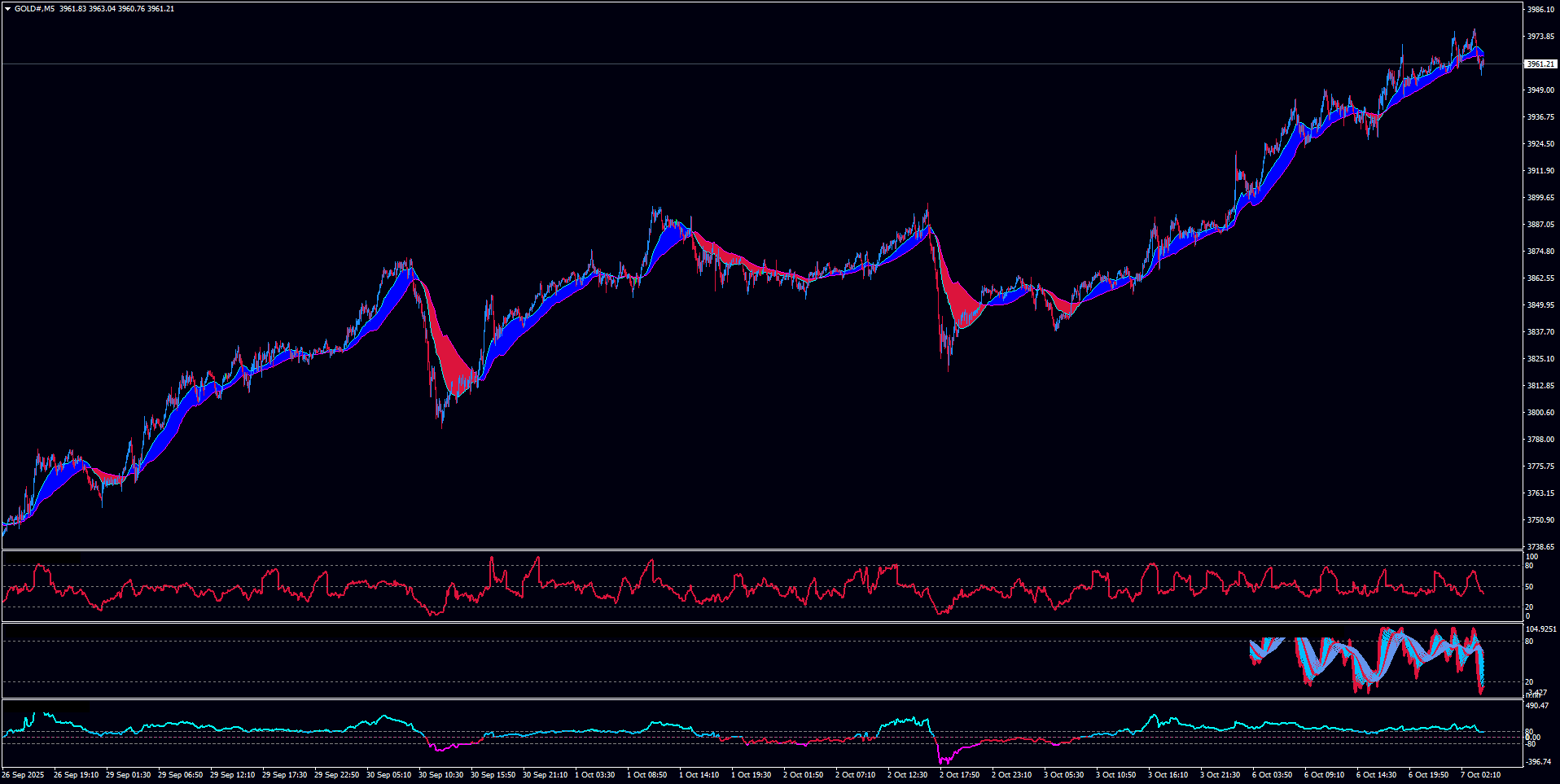The width and height of the screenshot is (1560, 784).
Task: Click the 490.47 indicator scale value
Action: click(1537, 706)
